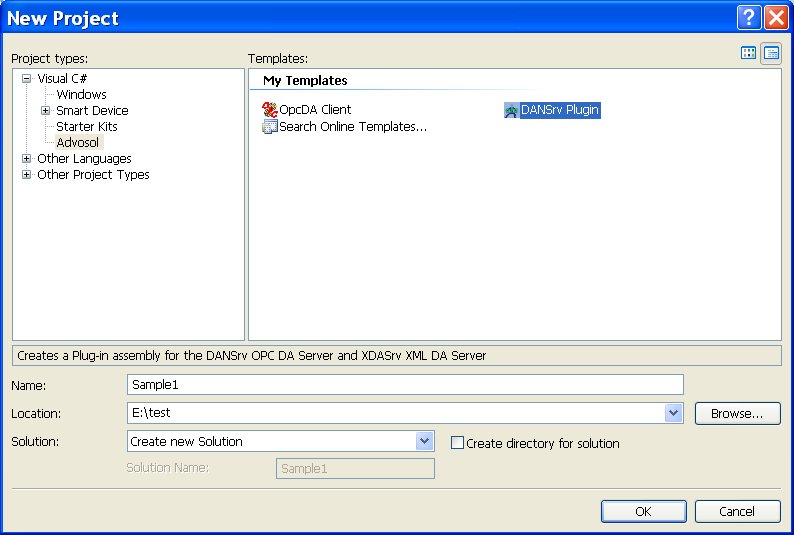Image resolution: width=794 pixels, height=535 pixels.
Task: Expand the Other Languages node
Action: point(26,158)
